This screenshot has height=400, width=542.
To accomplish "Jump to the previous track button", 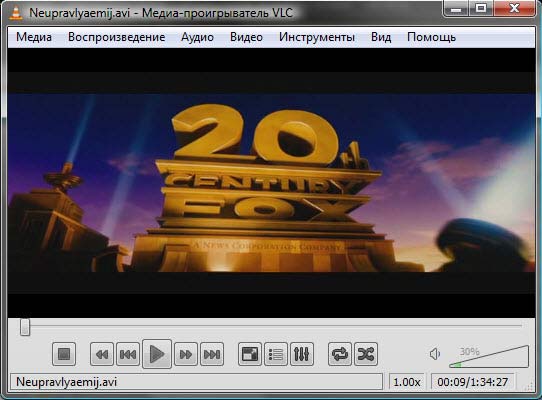I will [x=128, y=354].
